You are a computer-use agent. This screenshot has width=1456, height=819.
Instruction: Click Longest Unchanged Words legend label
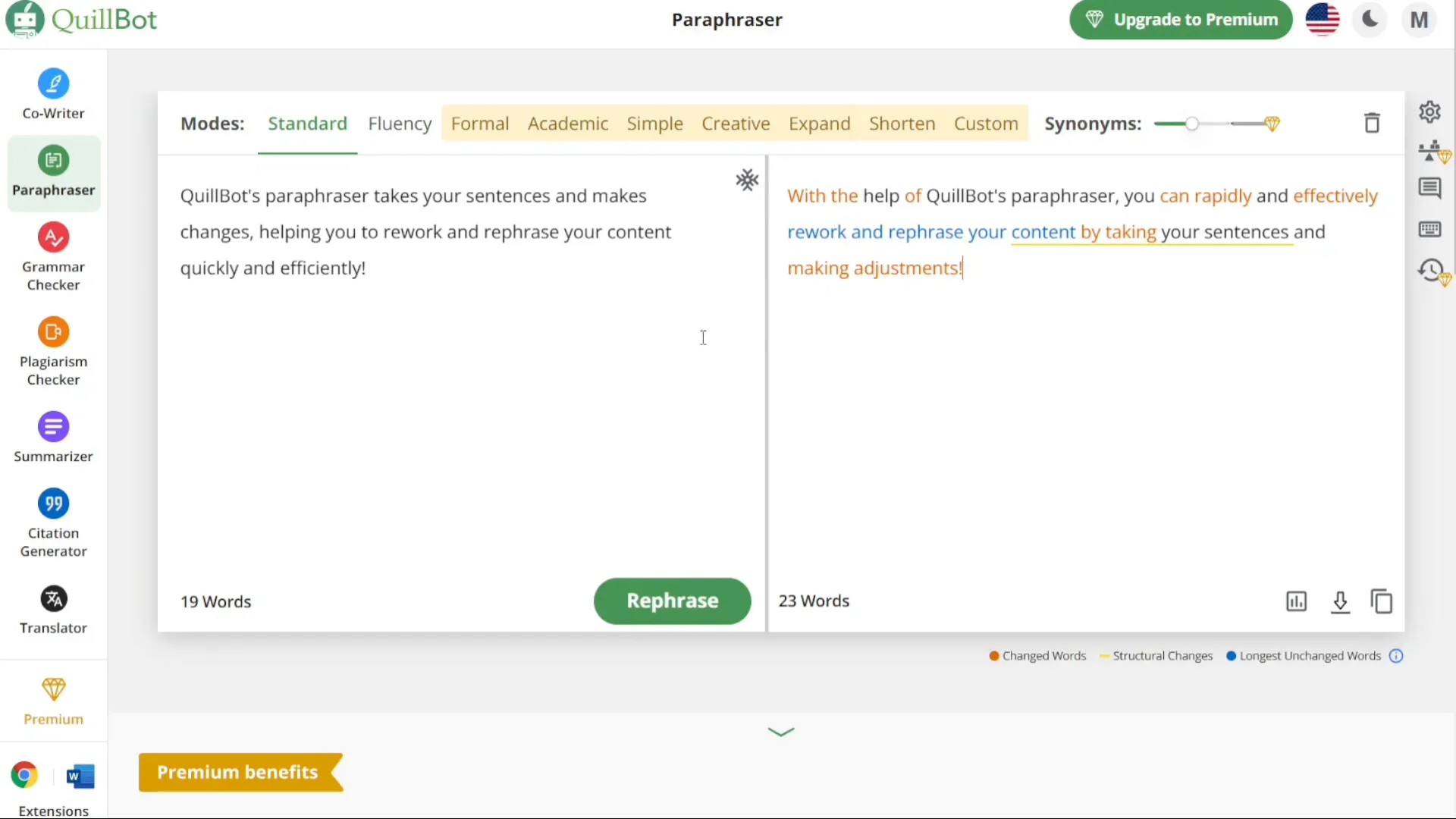[x=1310, y=656]
